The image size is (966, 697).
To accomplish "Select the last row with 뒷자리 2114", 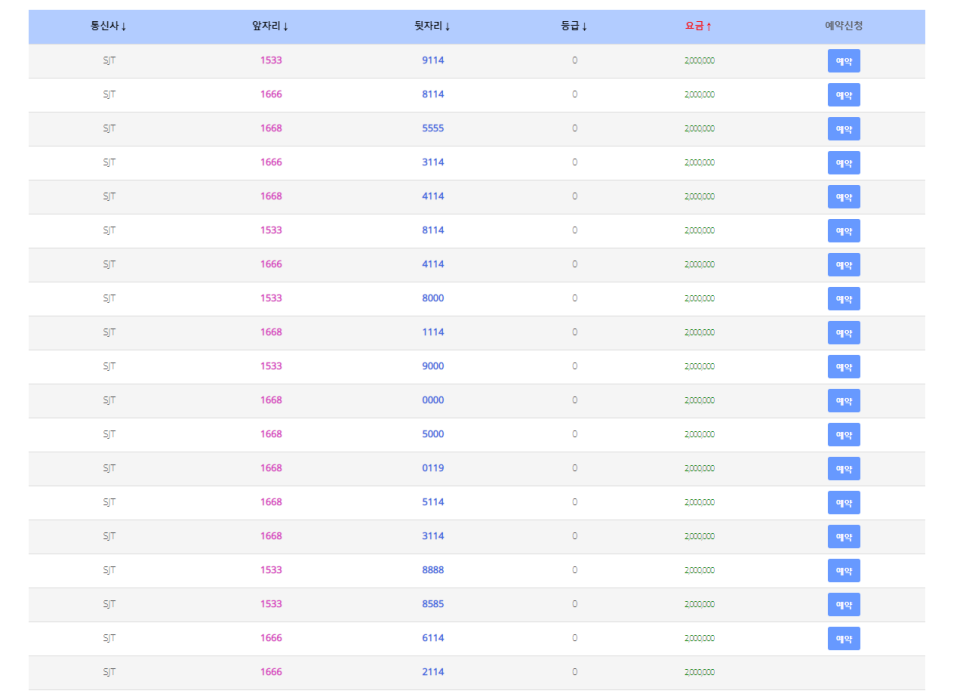I will click(433, 672).
